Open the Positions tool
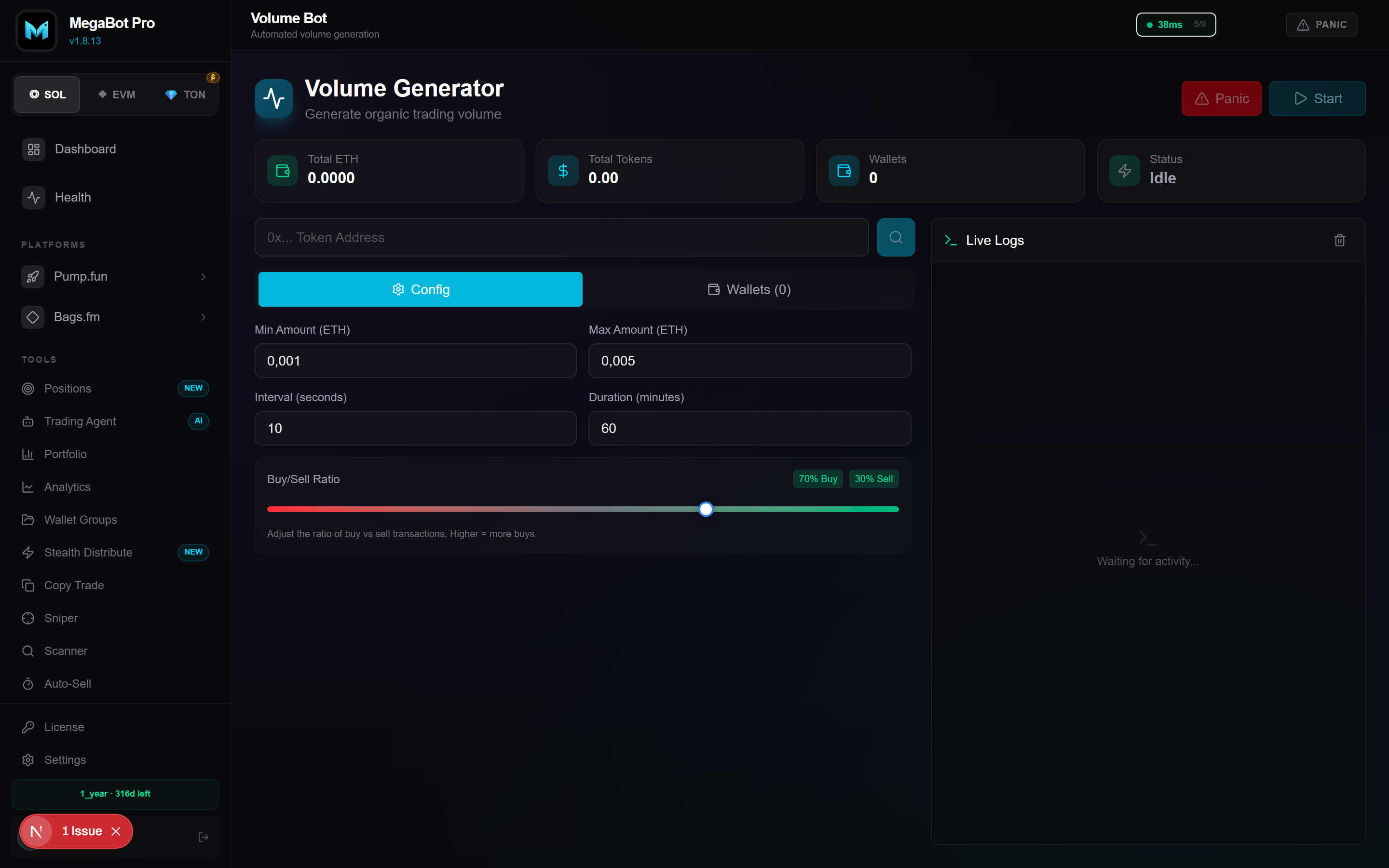Screen dimensions: 1389x868 (x=115, y=389)
